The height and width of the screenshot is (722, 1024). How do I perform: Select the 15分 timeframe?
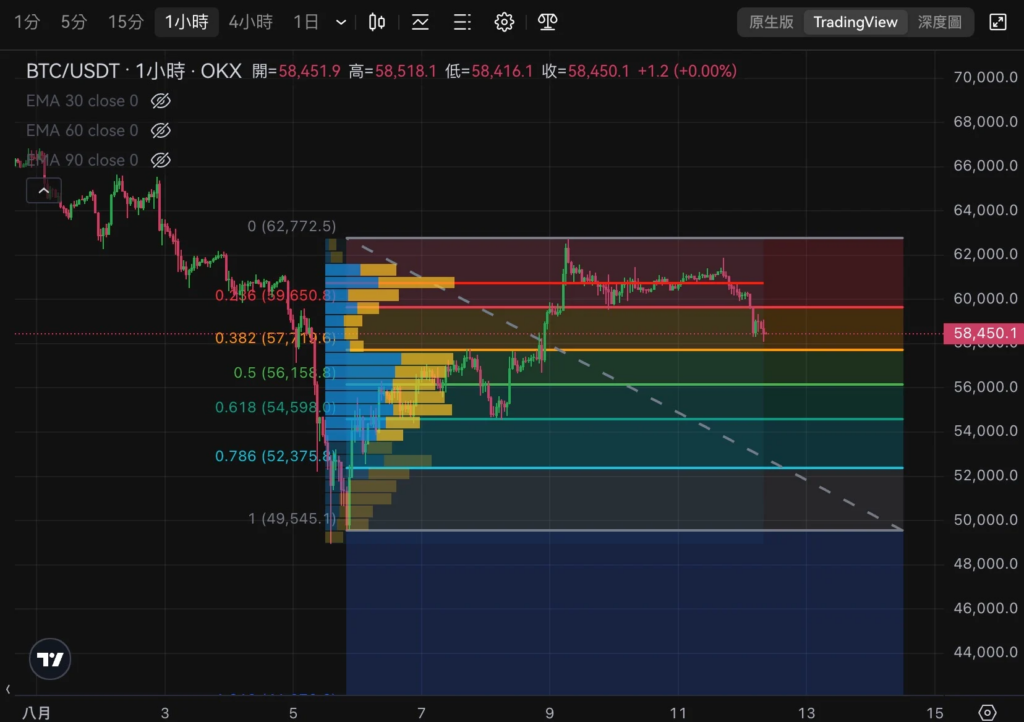point(125,22)
